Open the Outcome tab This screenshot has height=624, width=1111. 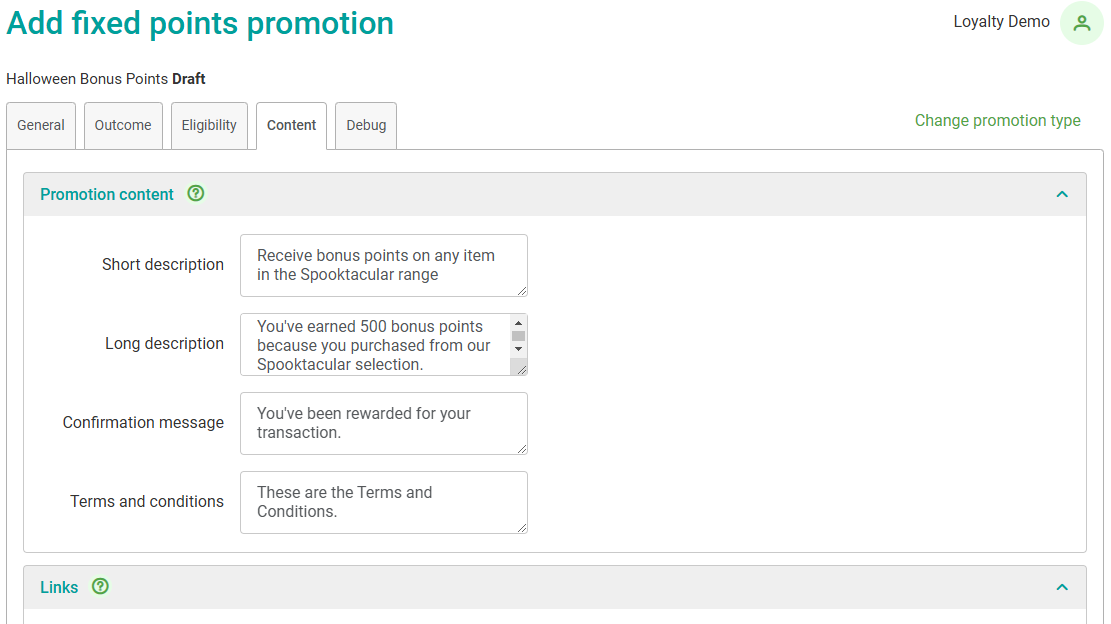123,125
